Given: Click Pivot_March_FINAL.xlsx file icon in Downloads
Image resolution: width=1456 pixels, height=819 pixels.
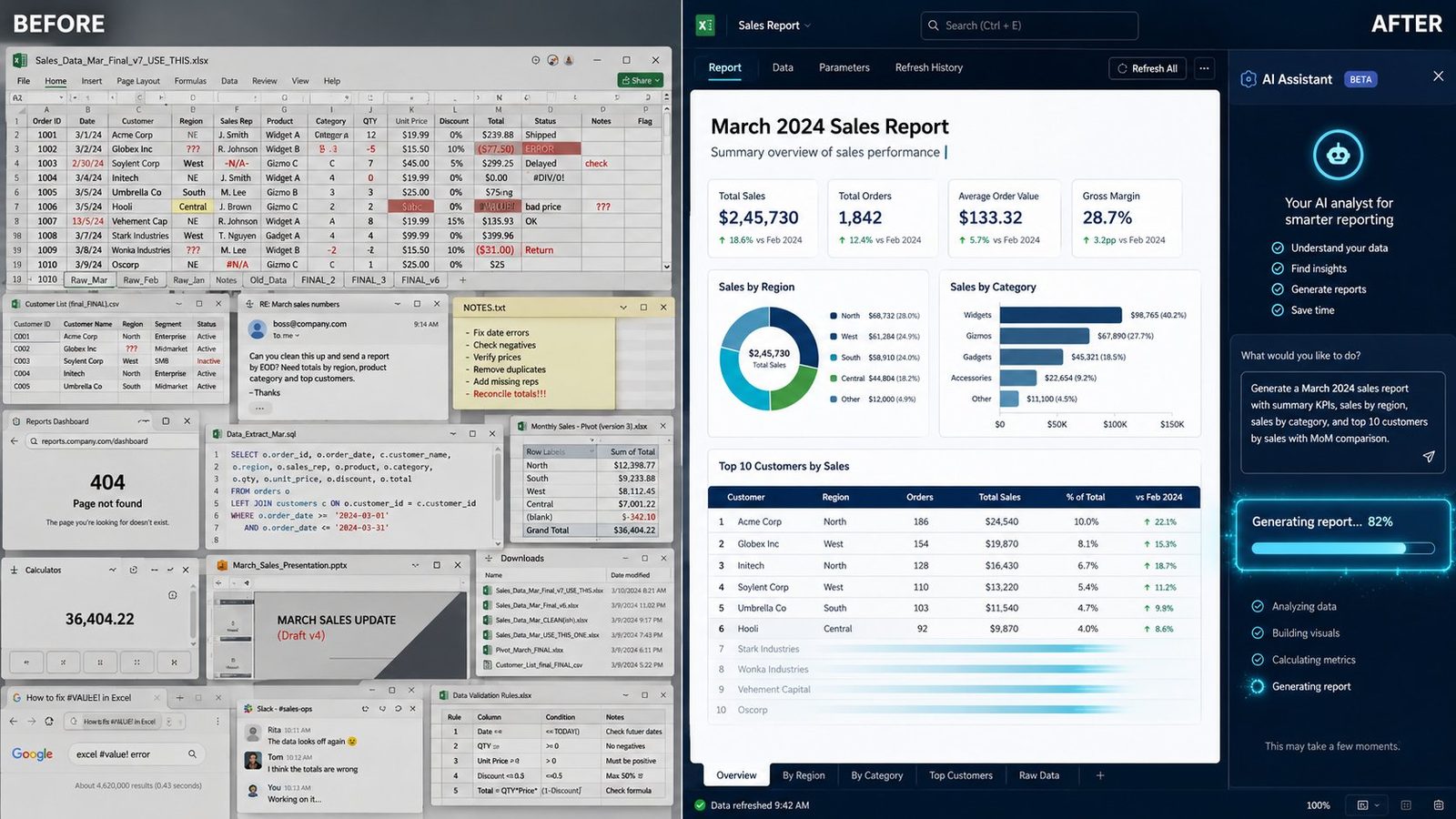Looking at the screenshot, I should [488, 650].
